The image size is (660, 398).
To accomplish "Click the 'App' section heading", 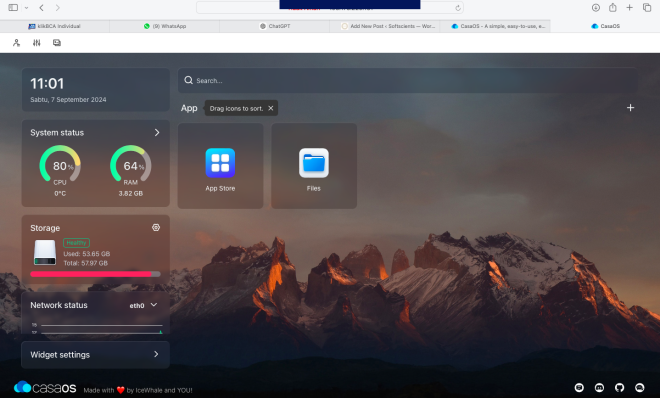I will click(x=189, y=108).
